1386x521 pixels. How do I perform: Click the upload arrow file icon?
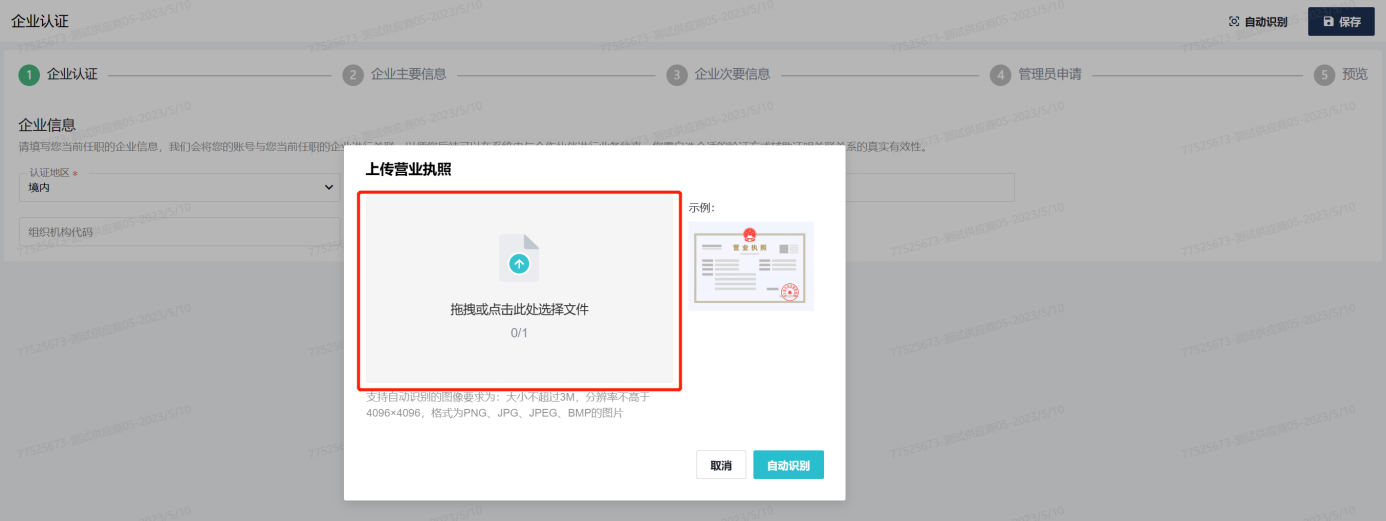519,258
